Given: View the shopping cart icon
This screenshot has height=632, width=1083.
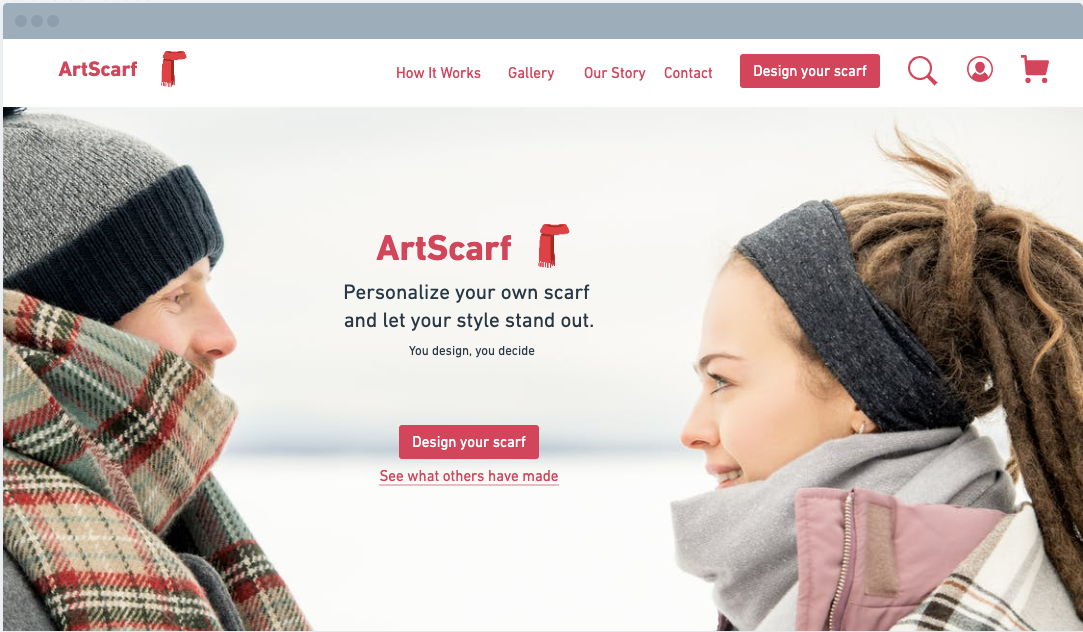Looking at the screenshot, I should pos(1035,70).
